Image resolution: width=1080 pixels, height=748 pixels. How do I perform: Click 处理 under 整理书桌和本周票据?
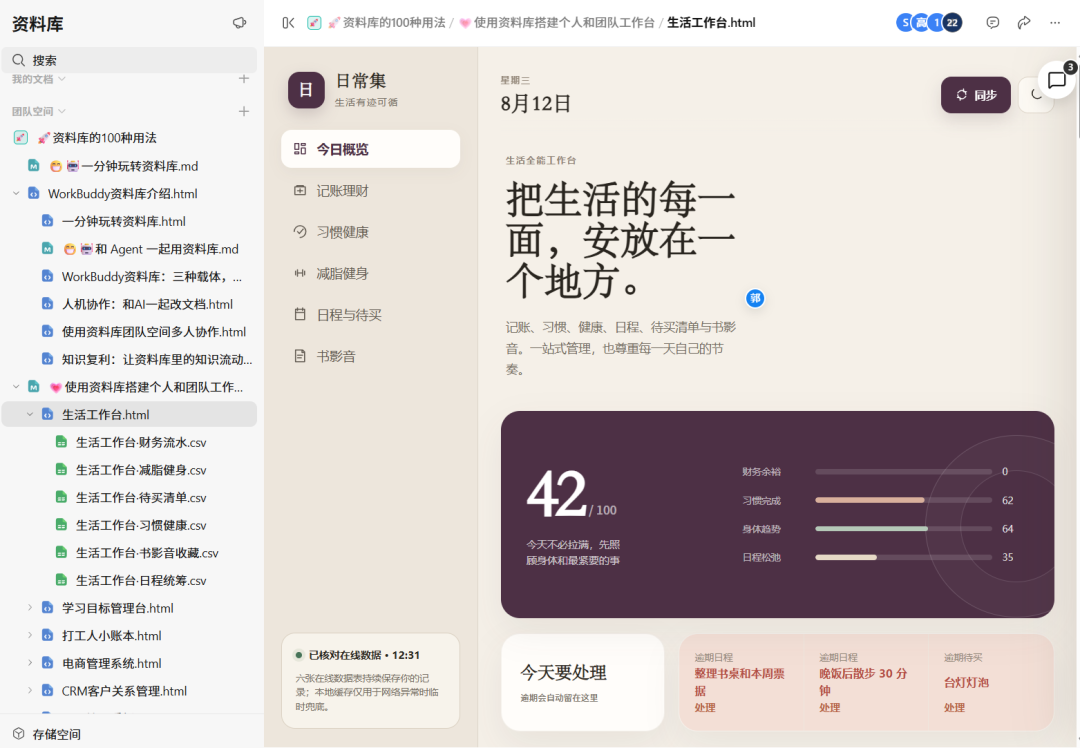point(705,707)
